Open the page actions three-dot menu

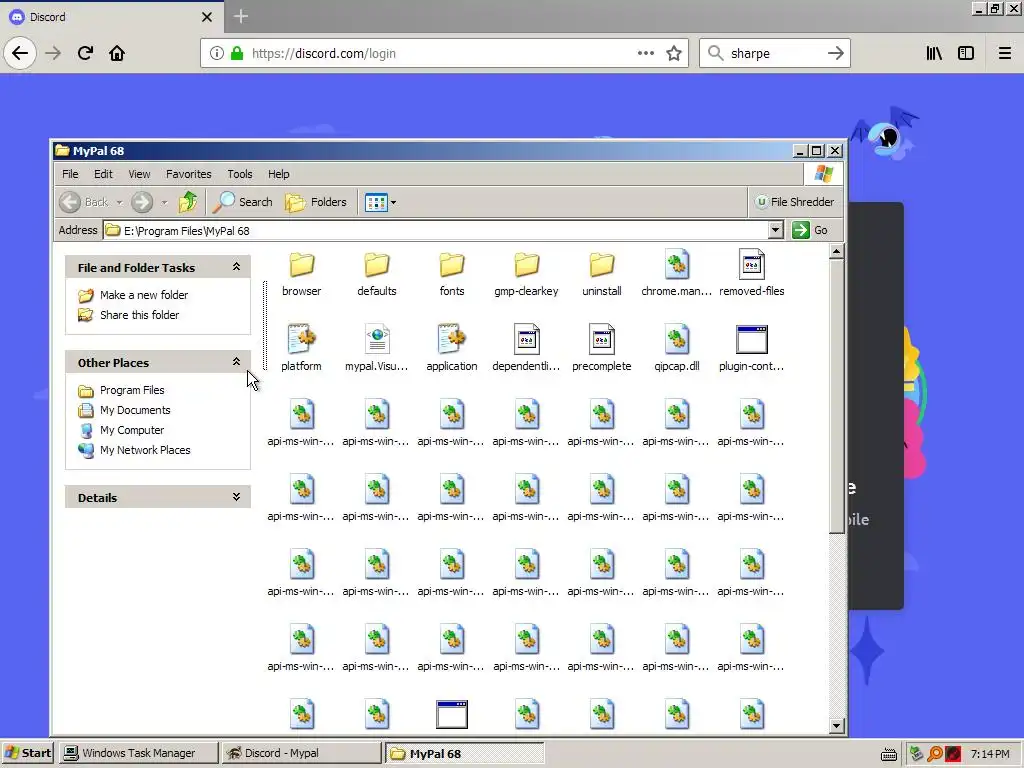coord(646,54)
